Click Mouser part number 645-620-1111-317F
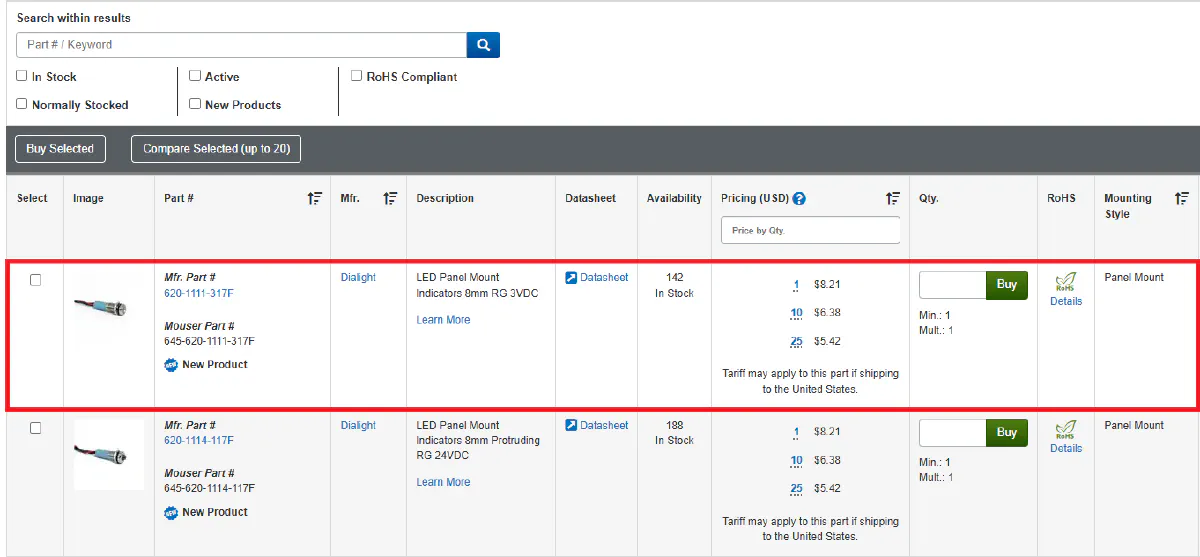This screenshot has width=1200, height=557. (210, 341)
